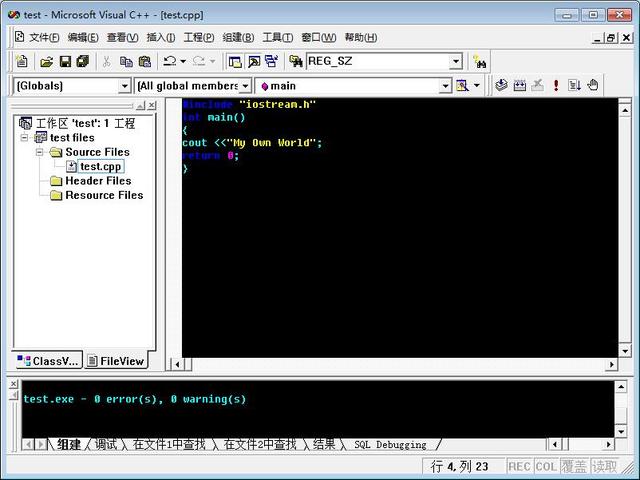Select the 调试 output tab

106,444
